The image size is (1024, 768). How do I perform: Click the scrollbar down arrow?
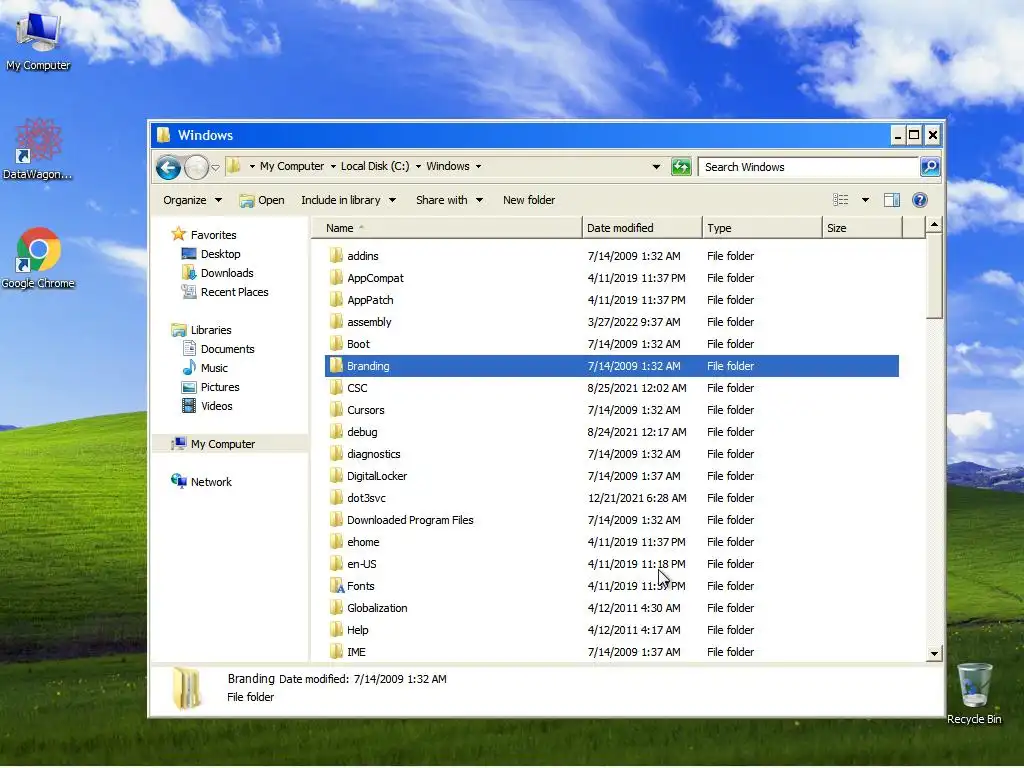tap(935, 654)
